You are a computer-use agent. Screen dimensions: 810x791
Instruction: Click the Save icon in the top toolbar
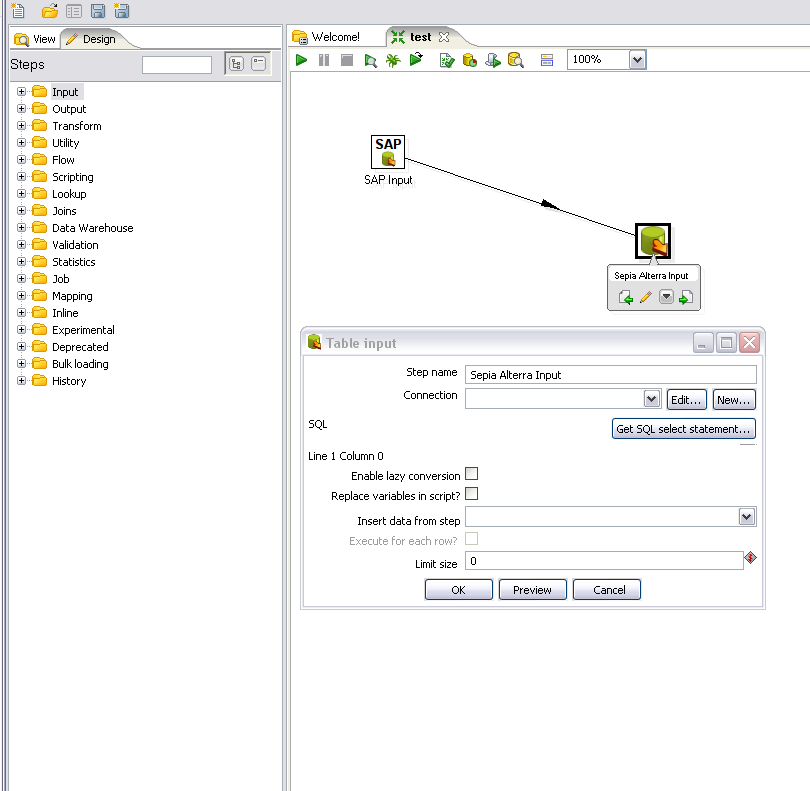(x=98, y=11)
